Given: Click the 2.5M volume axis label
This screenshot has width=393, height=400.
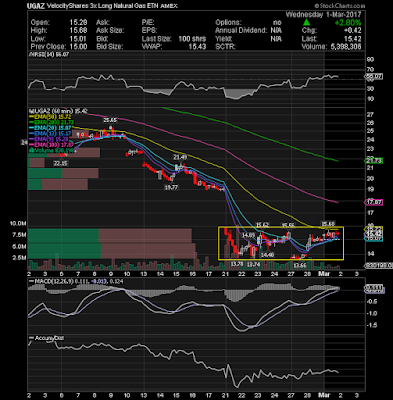Looking at the screenshot, I should pyautogui.click(x=20, y=258).
